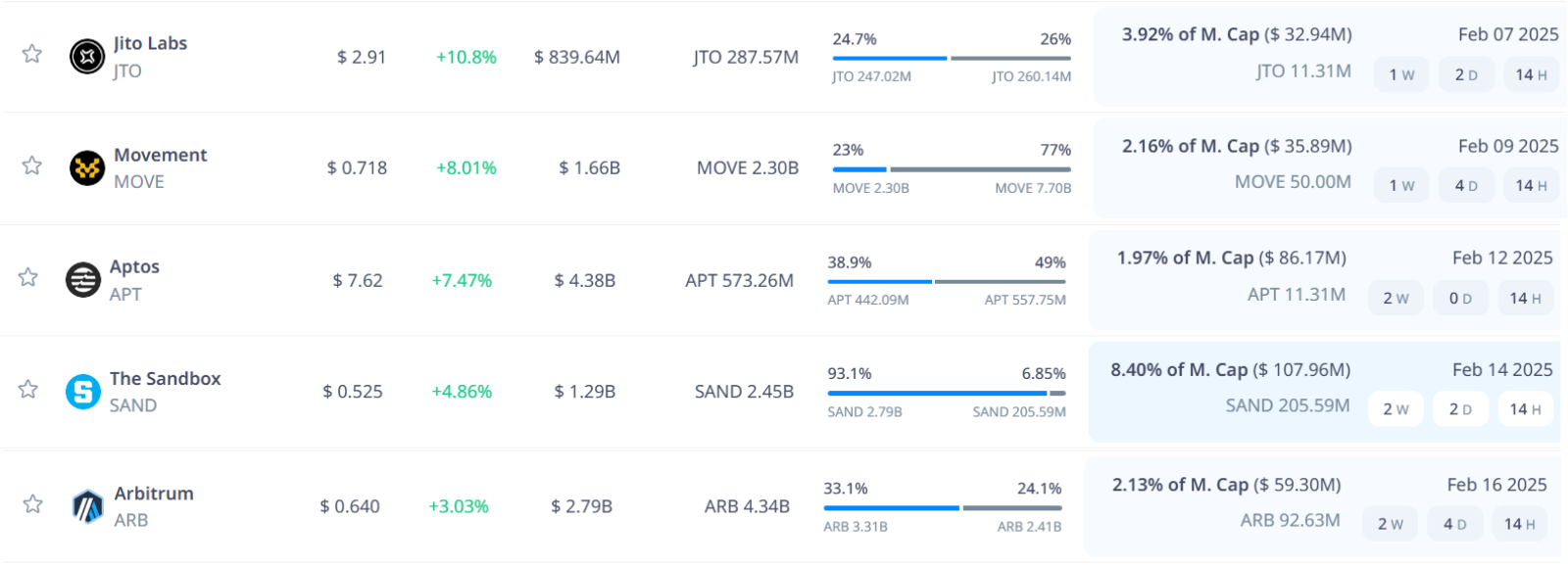Toggle the favorite star for Movement

32,165
